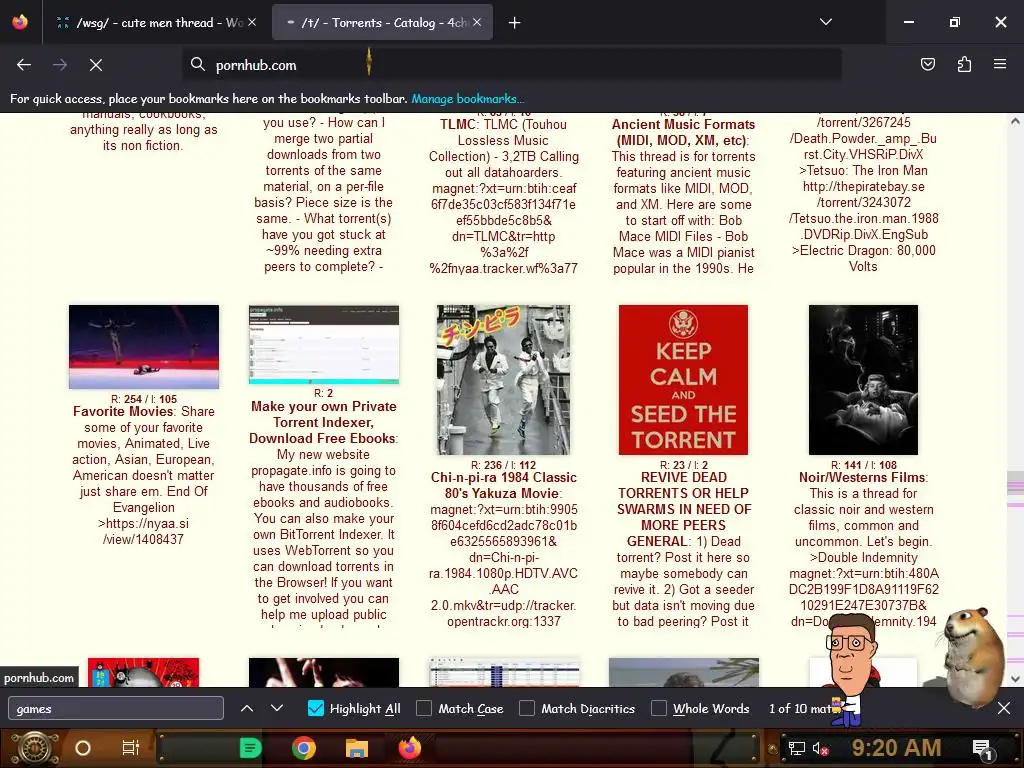Screen dimensions: 1024x768
Task: Open the notification center speech bubble icon
Action: [982, 748]
